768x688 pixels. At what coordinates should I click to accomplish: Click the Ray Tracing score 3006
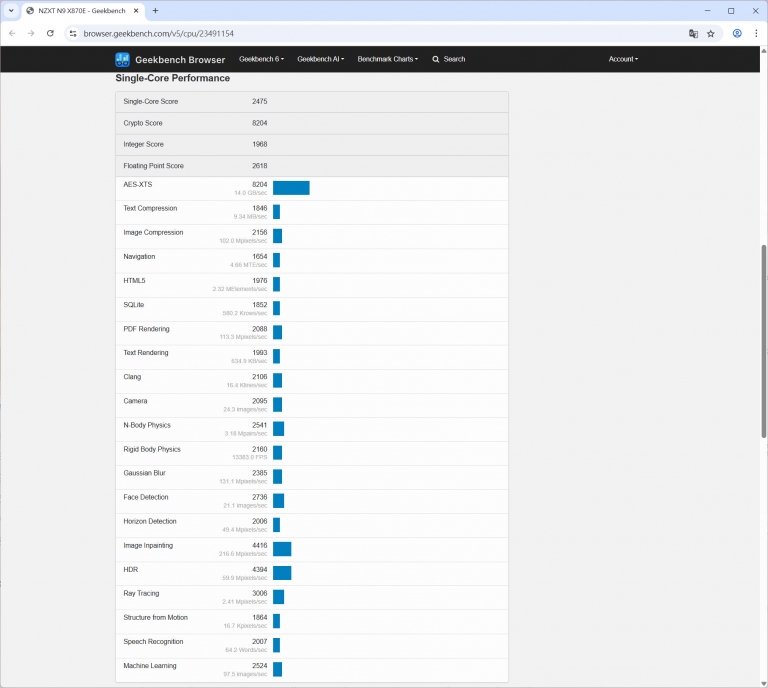click(260, 593)
